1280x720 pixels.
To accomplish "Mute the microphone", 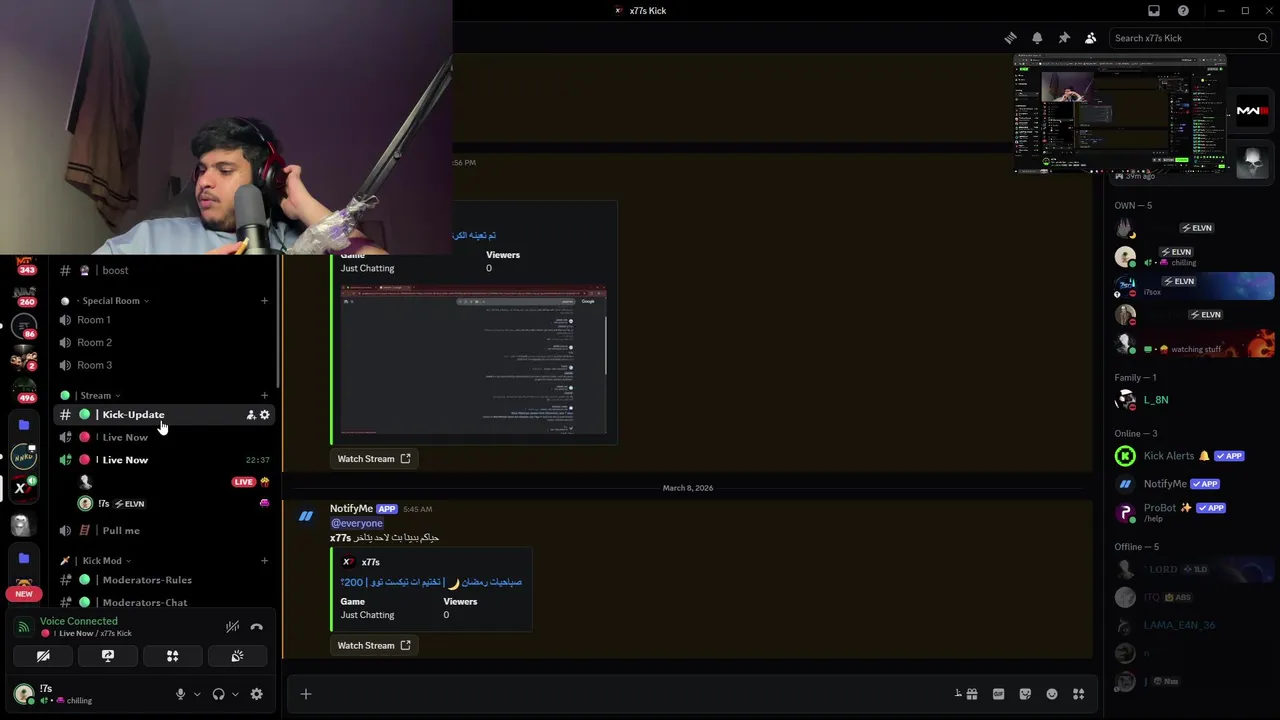I will pos(180,694).
